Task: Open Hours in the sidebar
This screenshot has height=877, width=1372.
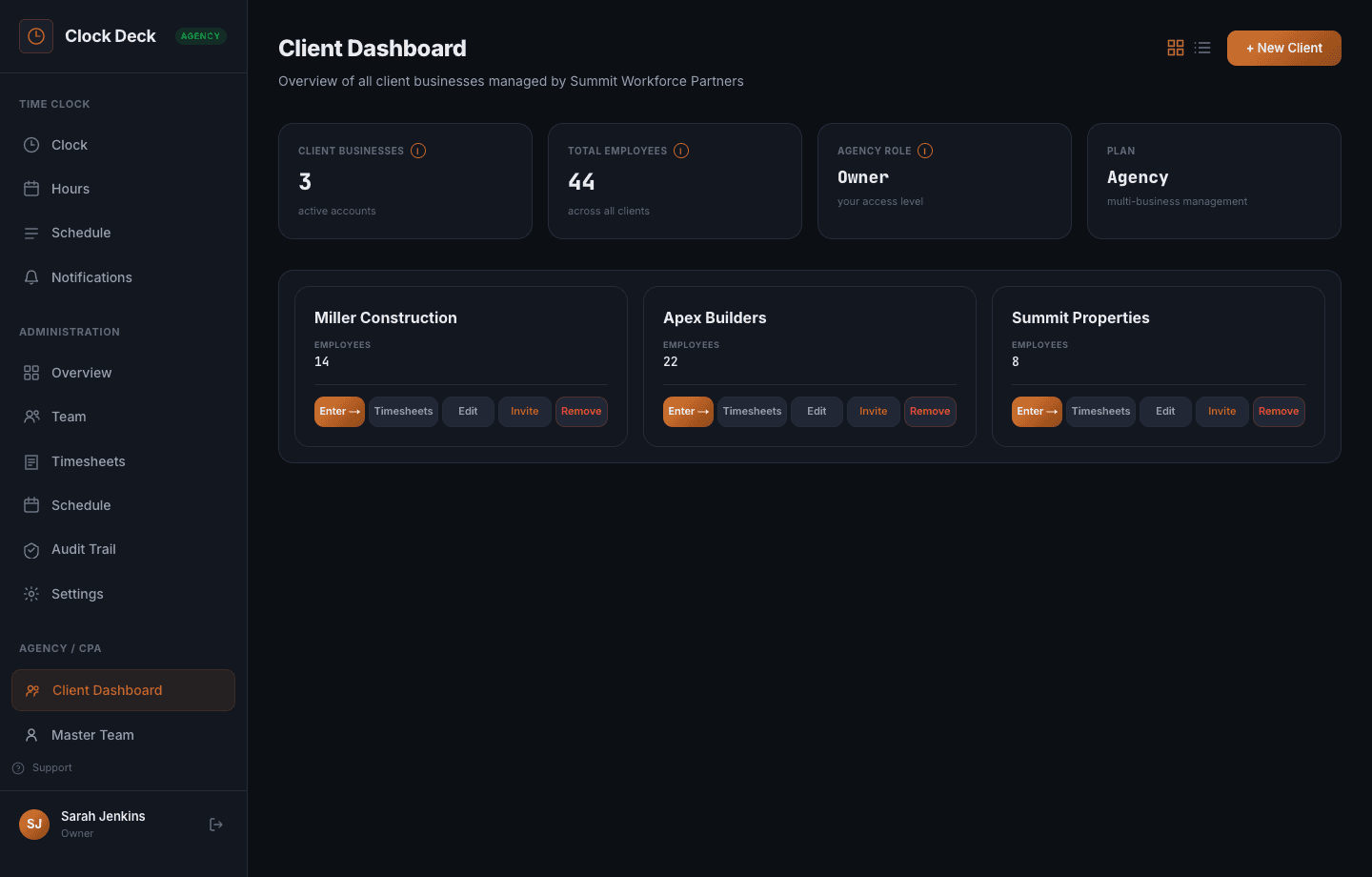Action: pos(123,189)
